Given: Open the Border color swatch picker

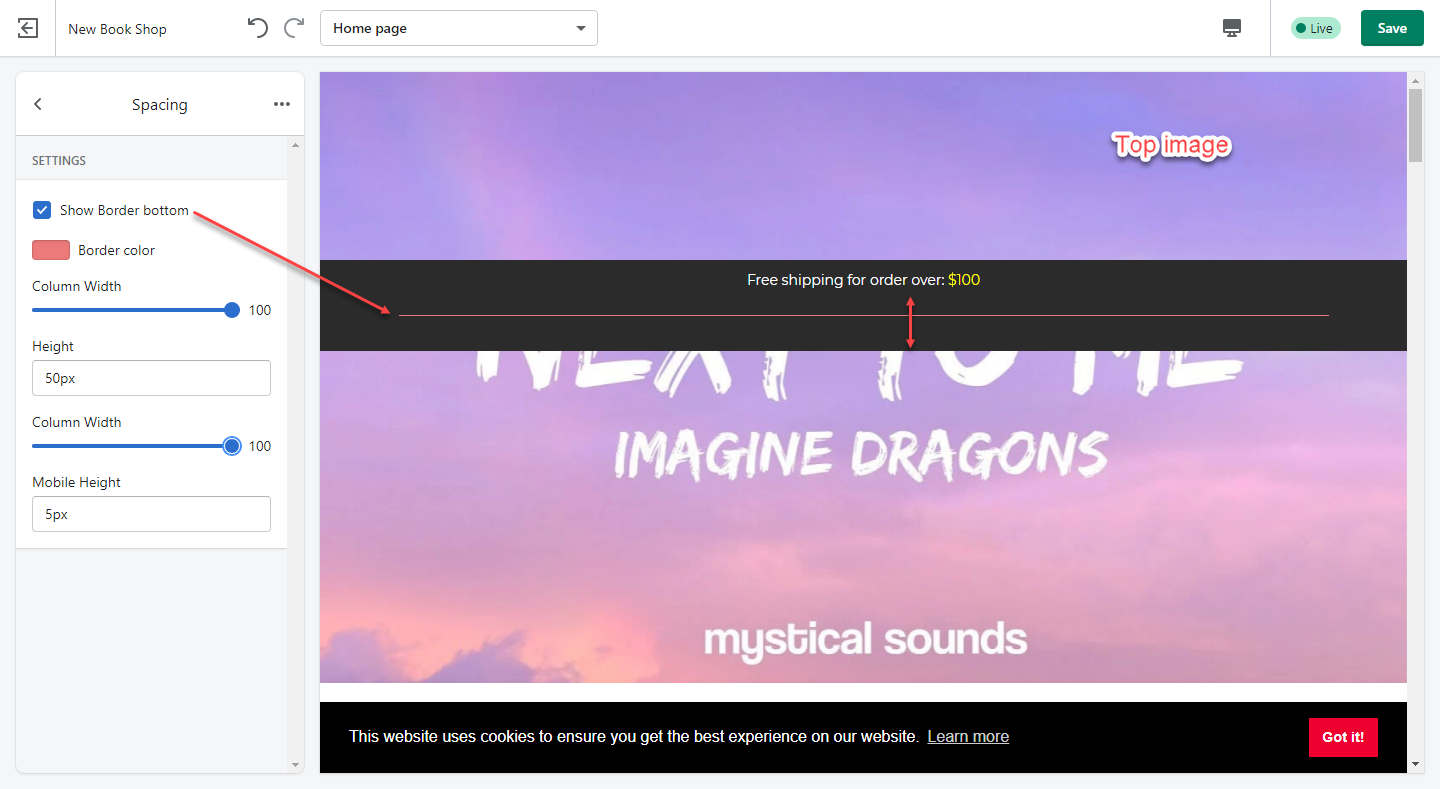Looking at the screenshot, I should (x=51, y=250).
